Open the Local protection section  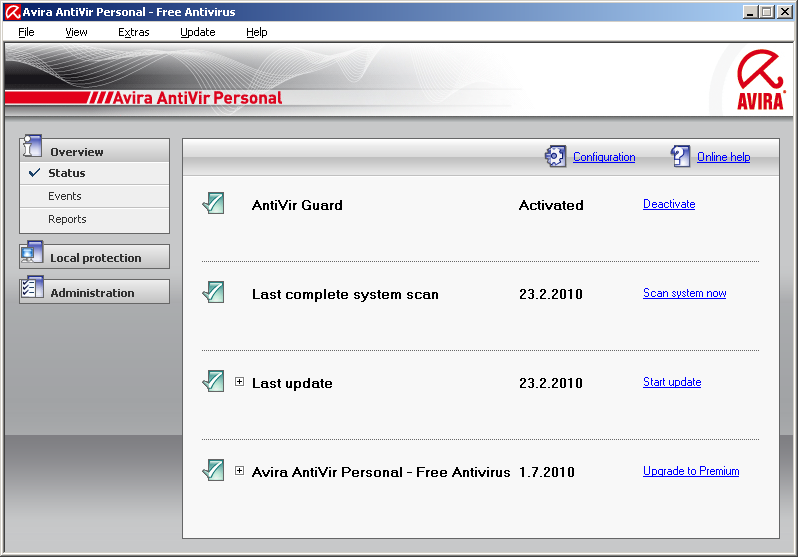[x=95, y=257]
